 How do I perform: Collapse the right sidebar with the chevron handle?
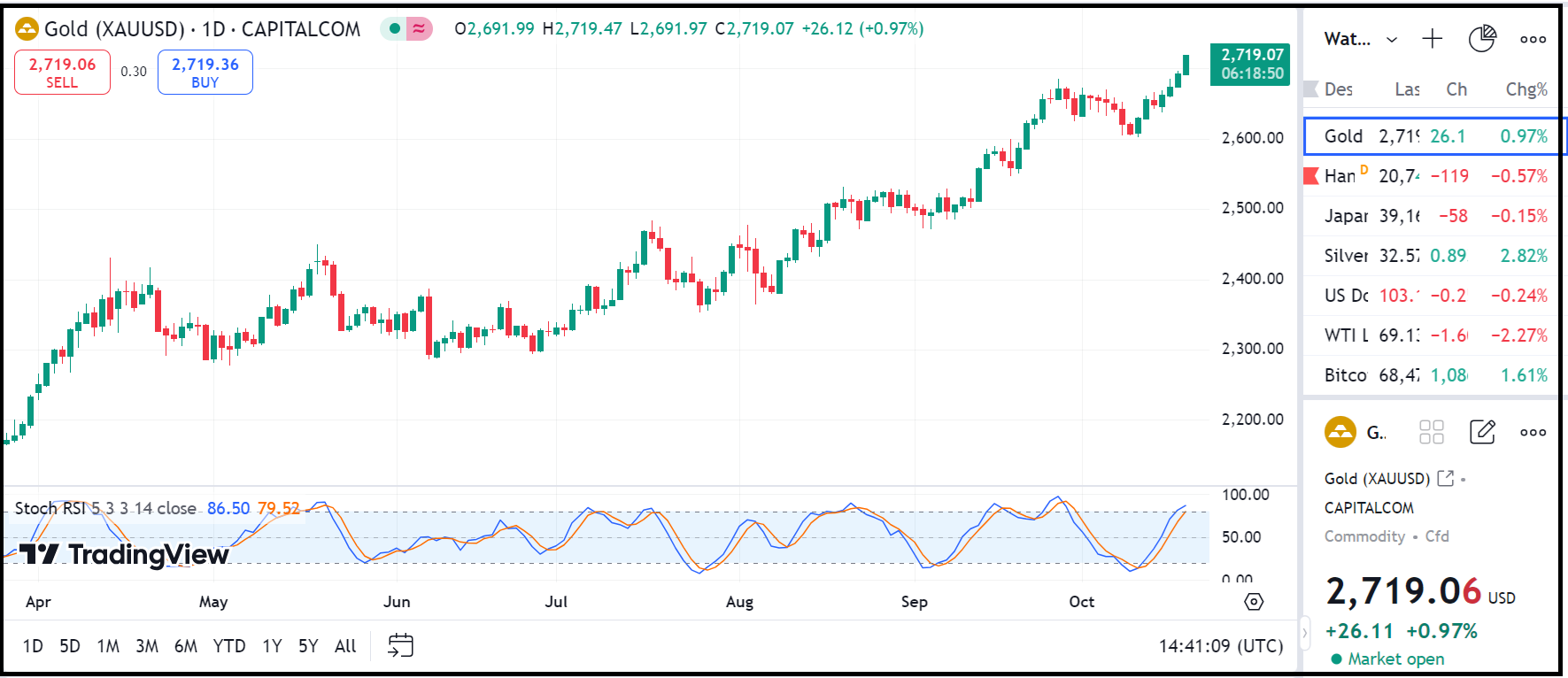tap(1304, 633)
